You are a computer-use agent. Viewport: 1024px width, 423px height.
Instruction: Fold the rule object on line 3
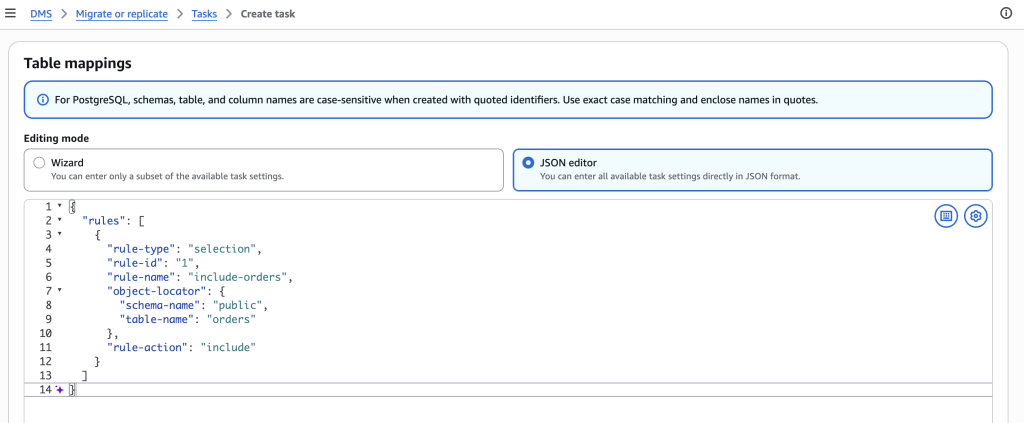59,234
